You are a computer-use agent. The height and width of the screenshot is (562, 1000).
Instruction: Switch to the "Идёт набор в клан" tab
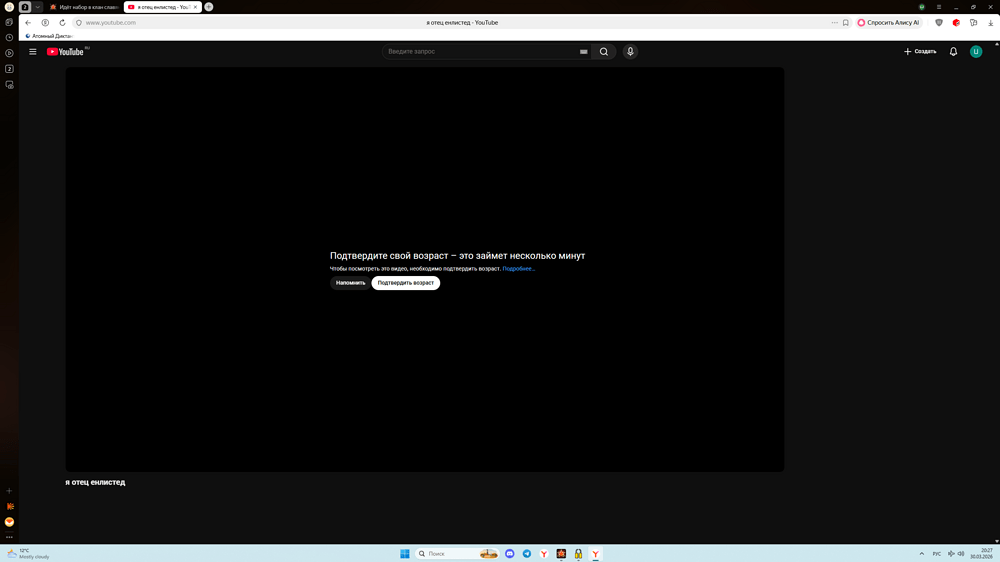(x=84, y=7)
